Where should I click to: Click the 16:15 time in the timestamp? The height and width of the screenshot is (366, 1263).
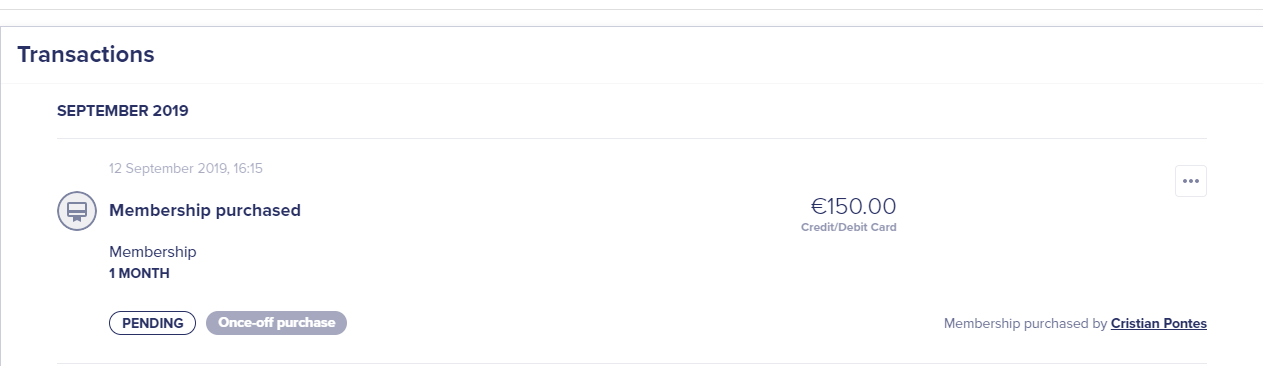point(247,169)
